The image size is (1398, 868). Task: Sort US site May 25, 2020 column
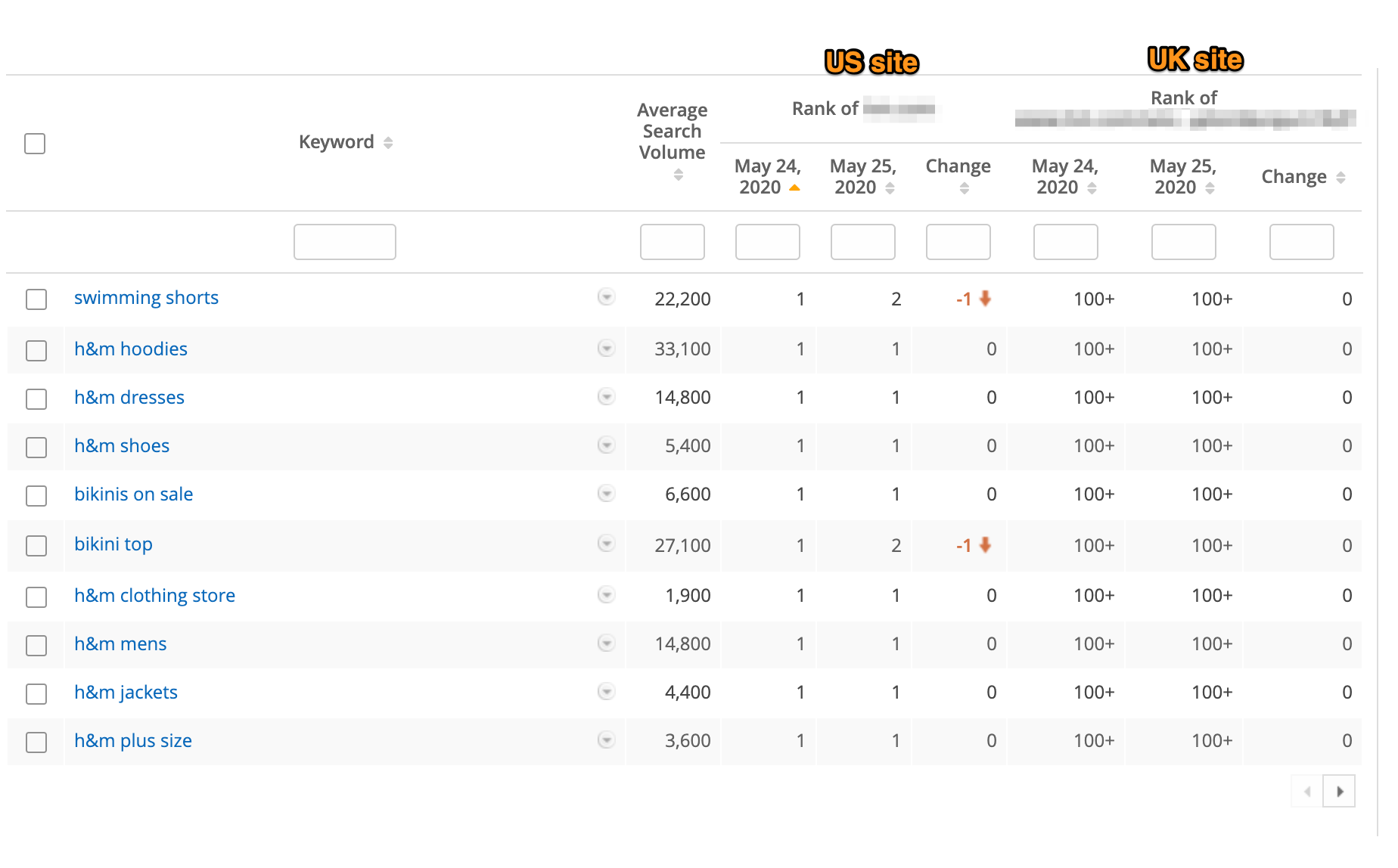pos(890,188)
